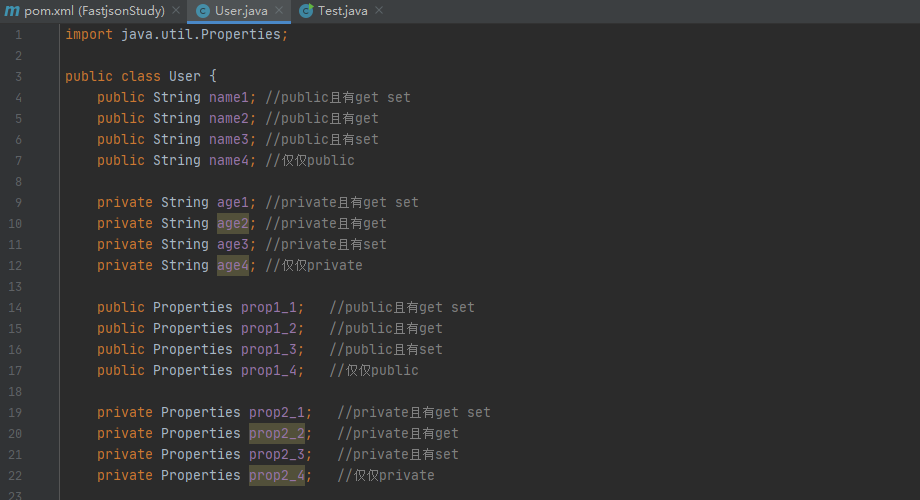Click the highlighted prop2_4 field name

coord(276,476)
